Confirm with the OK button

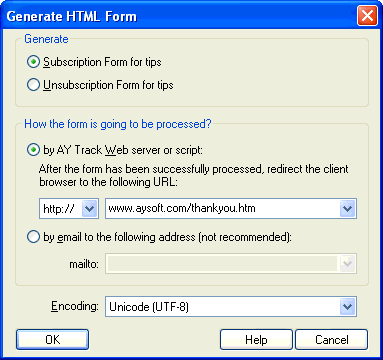[x=52, y=340]
